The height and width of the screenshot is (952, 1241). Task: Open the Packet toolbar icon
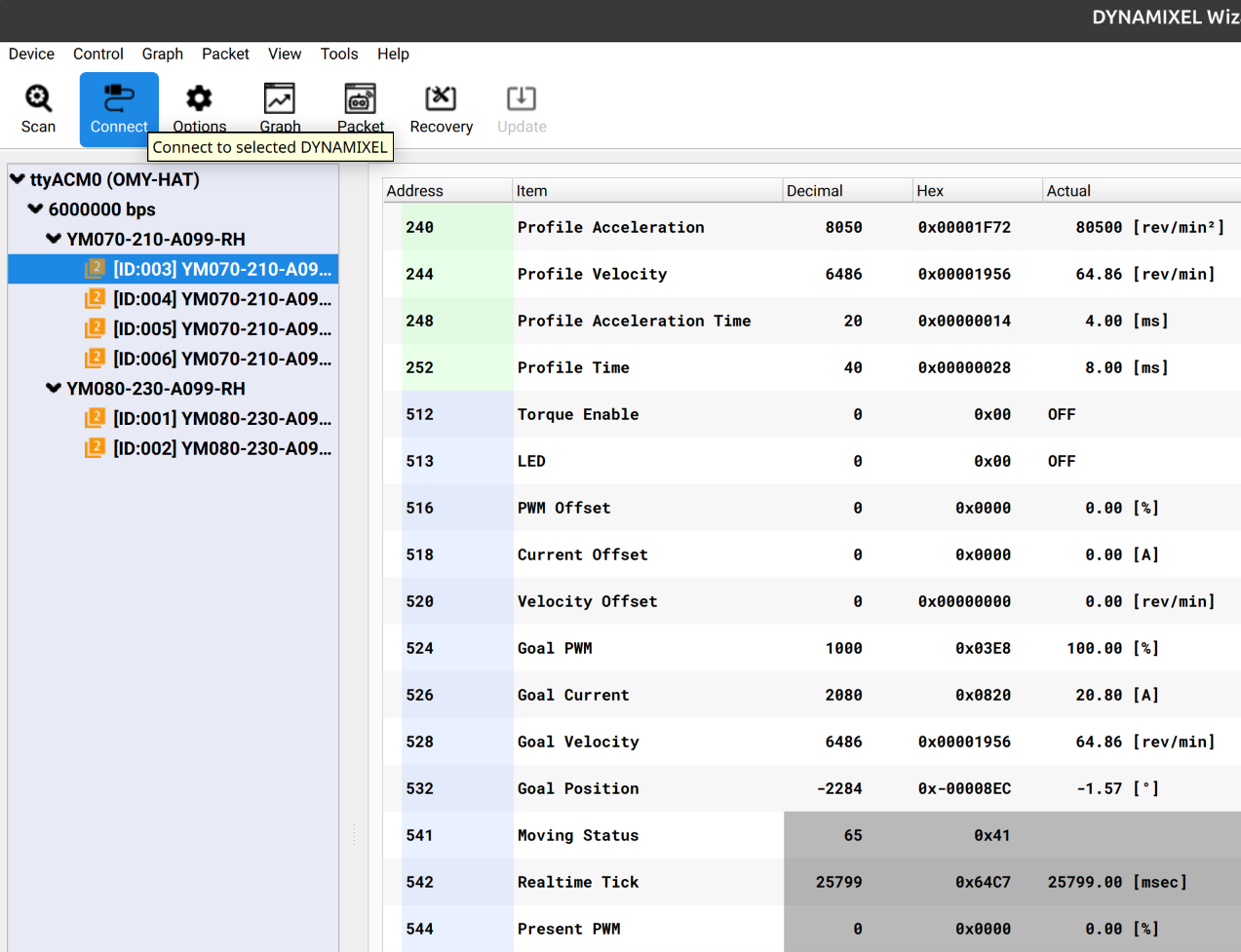click(x=360, y=98)
